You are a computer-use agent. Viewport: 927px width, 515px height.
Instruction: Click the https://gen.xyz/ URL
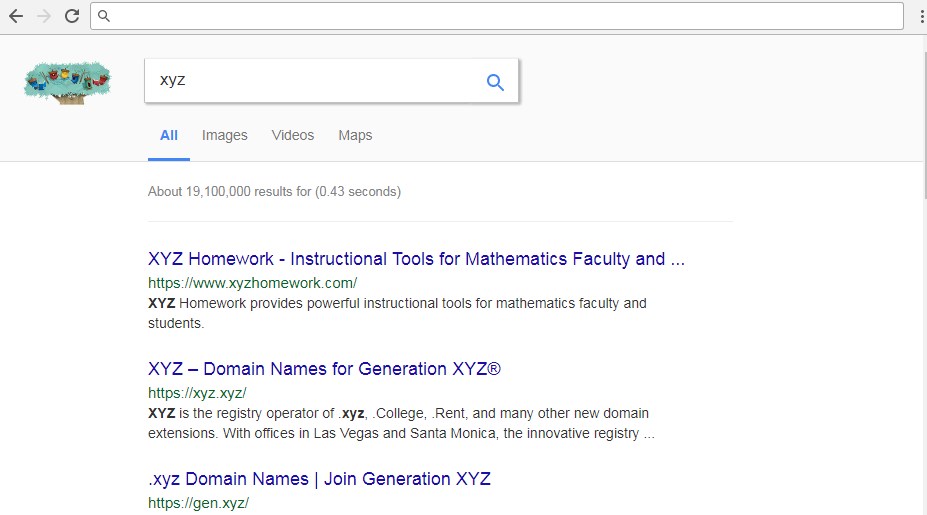[198, 503]
